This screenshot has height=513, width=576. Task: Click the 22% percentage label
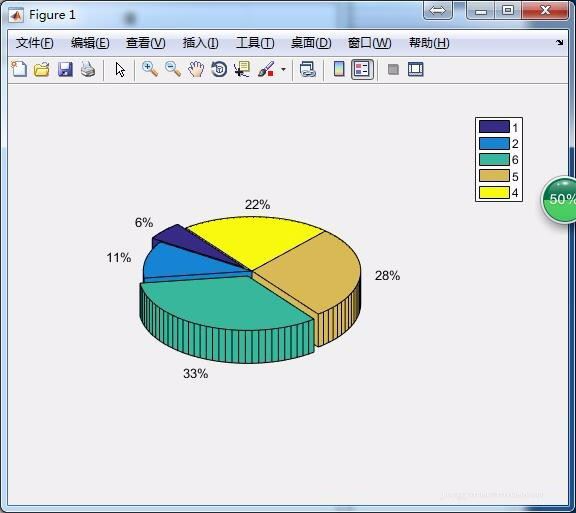pyautogui.click(x=258, y=205)
